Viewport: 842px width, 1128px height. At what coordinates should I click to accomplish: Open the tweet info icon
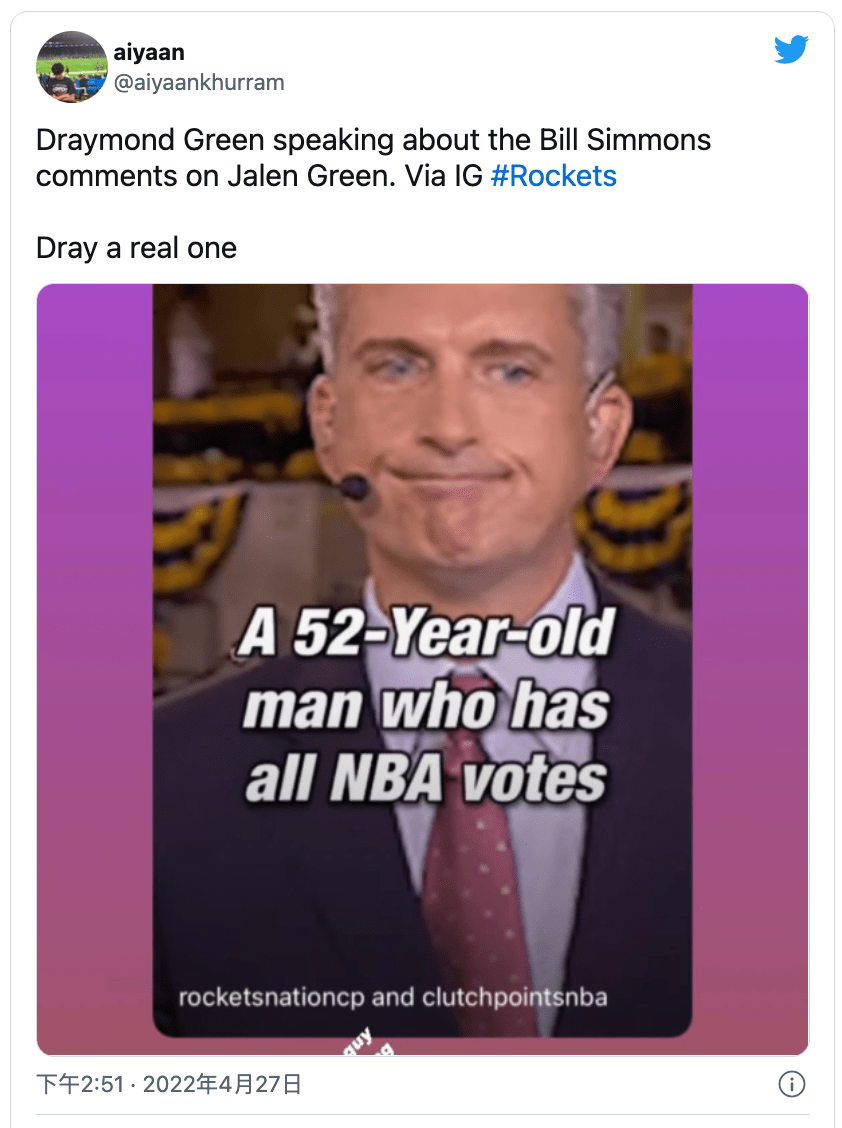click(x=791, y=1085)
